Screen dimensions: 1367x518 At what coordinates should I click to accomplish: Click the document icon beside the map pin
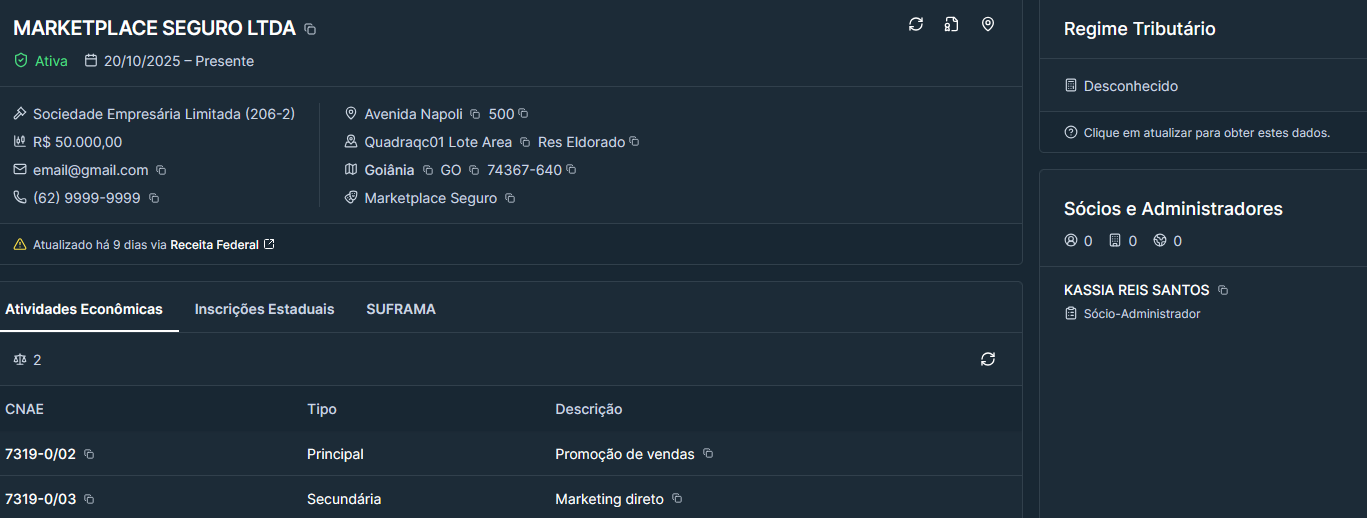coord(952,24)
